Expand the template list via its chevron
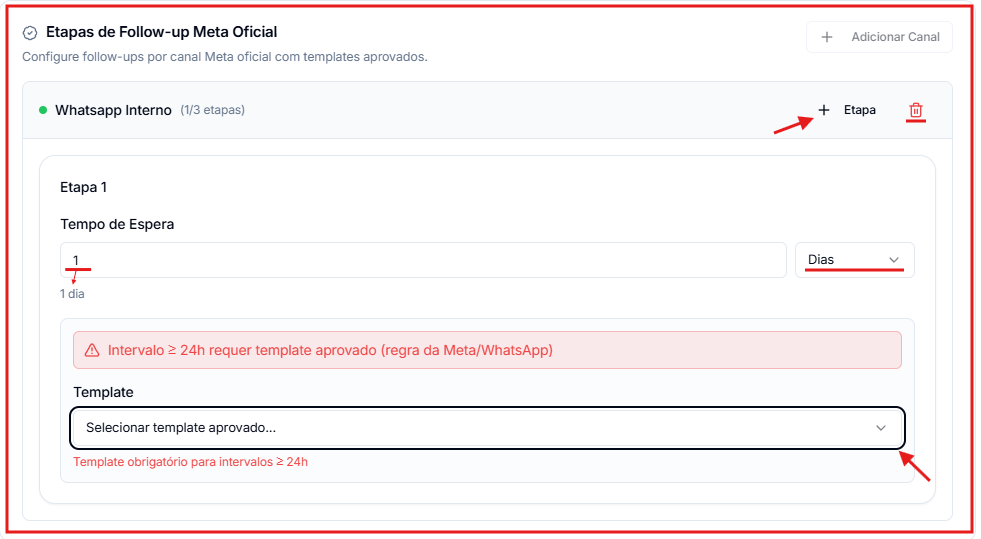This screenshot has width=981, height=539. point(881,428)
